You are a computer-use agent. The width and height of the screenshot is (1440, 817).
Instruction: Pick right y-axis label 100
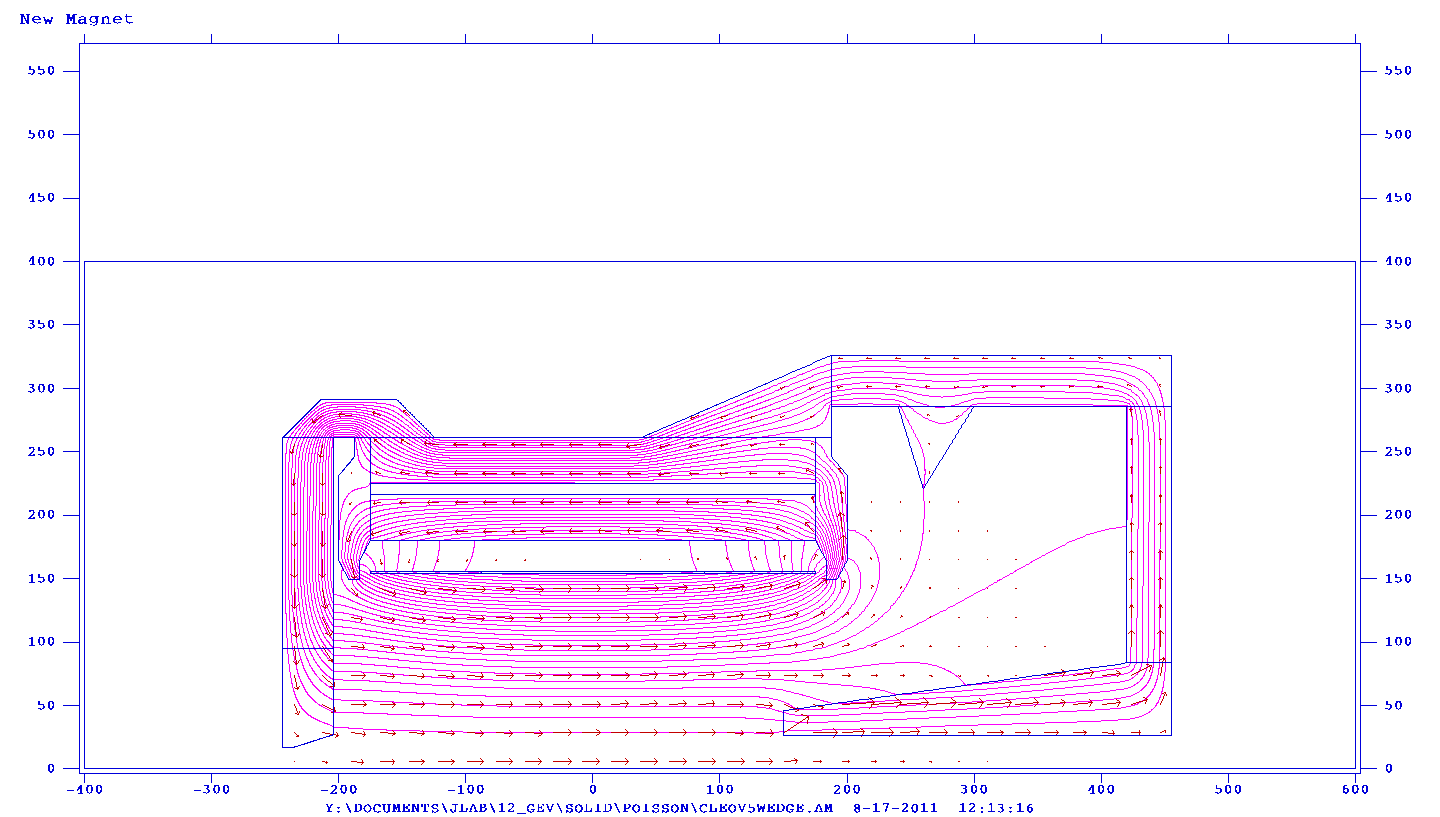1398,642
